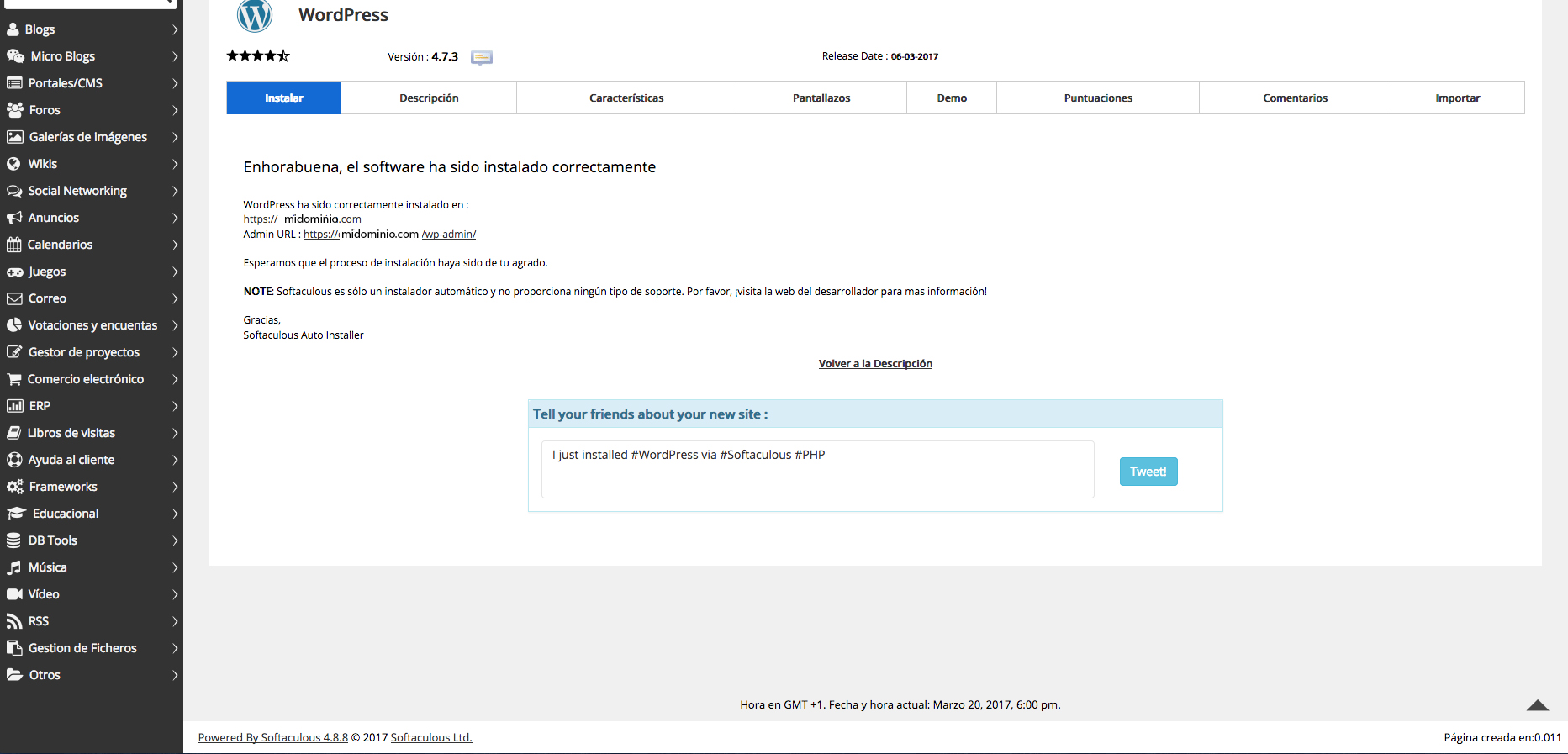Click the Correo envelope icon
Image resolution: width=1568 pixels, height=754 pixels.
(14, 298)
